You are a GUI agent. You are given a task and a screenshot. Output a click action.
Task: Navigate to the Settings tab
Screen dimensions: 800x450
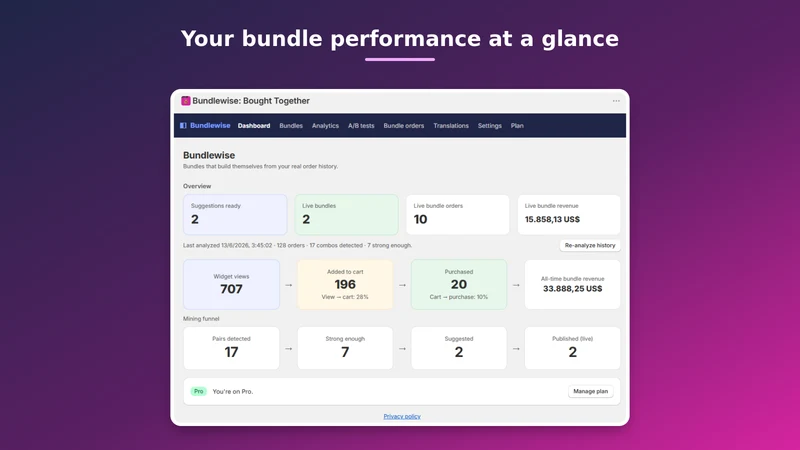click(489, 126)
